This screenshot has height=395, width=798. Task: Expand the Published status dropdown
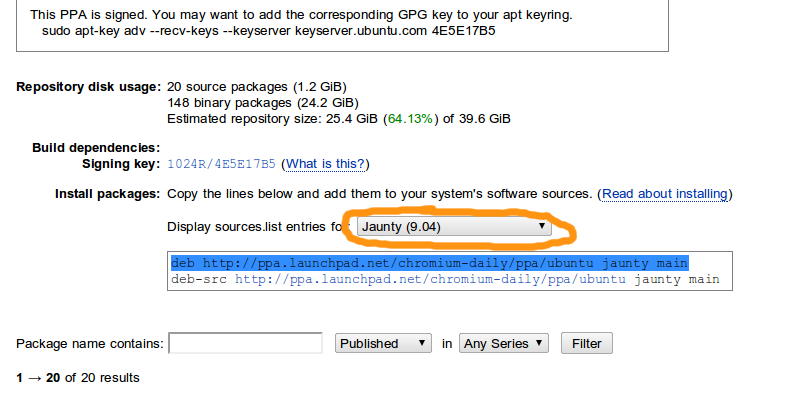(x=383, y=344)
